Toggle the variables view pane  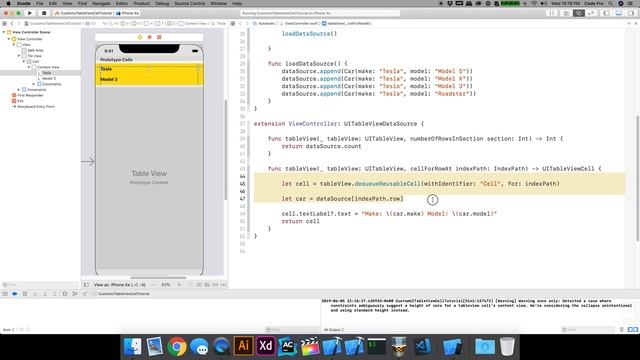pyautogui.click(x=630, y=329)
